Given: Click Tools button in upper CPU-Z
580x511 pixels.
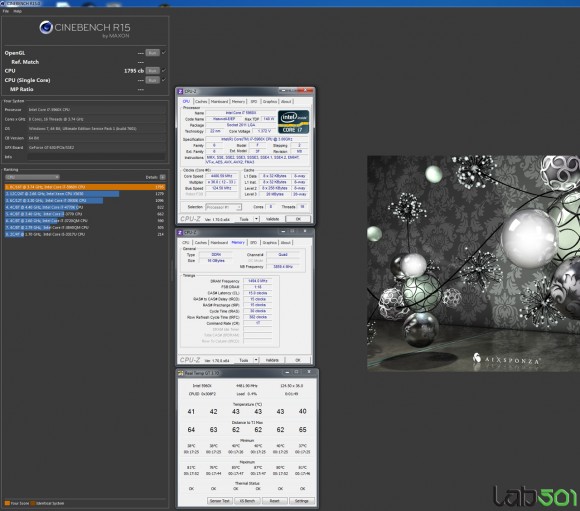Looking at the screenshot, I should pyautogui.click(x=244, y=219).
